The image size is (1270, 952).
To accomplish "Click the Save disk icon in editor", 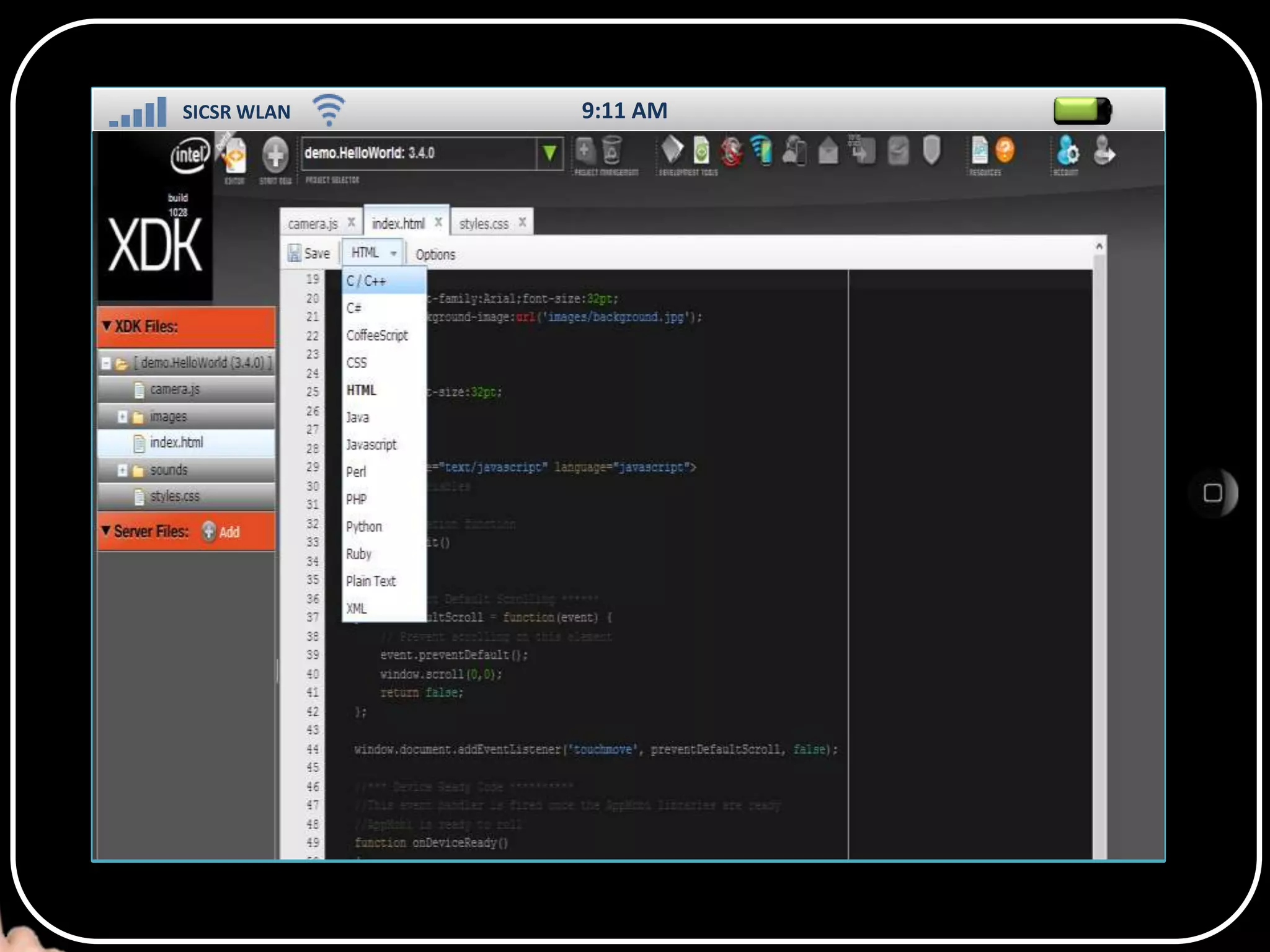I will [294, 253].
